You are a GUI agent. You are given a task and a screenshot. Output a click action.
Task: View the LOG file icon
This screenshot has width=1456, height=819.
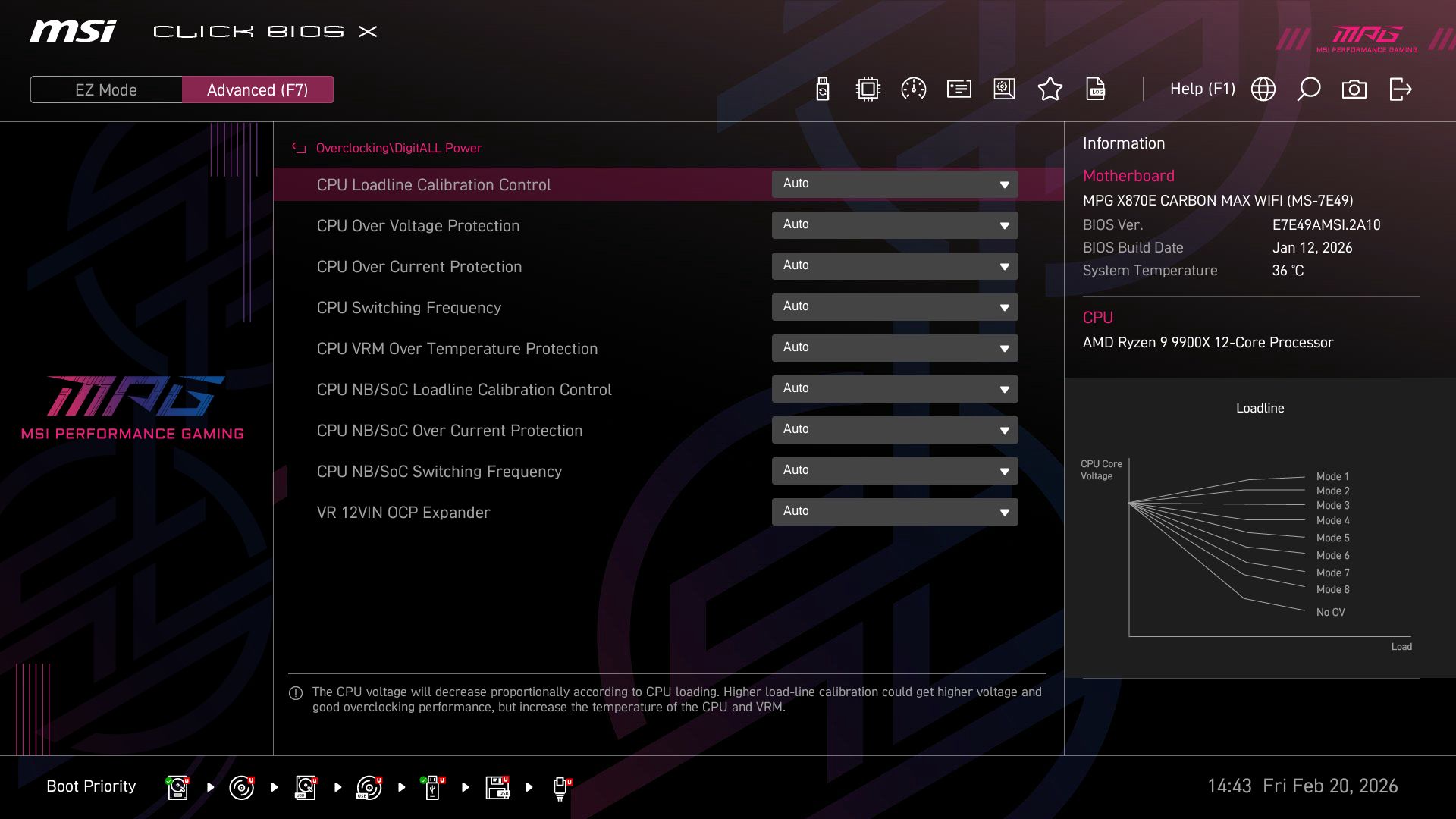pos(1096,89)
